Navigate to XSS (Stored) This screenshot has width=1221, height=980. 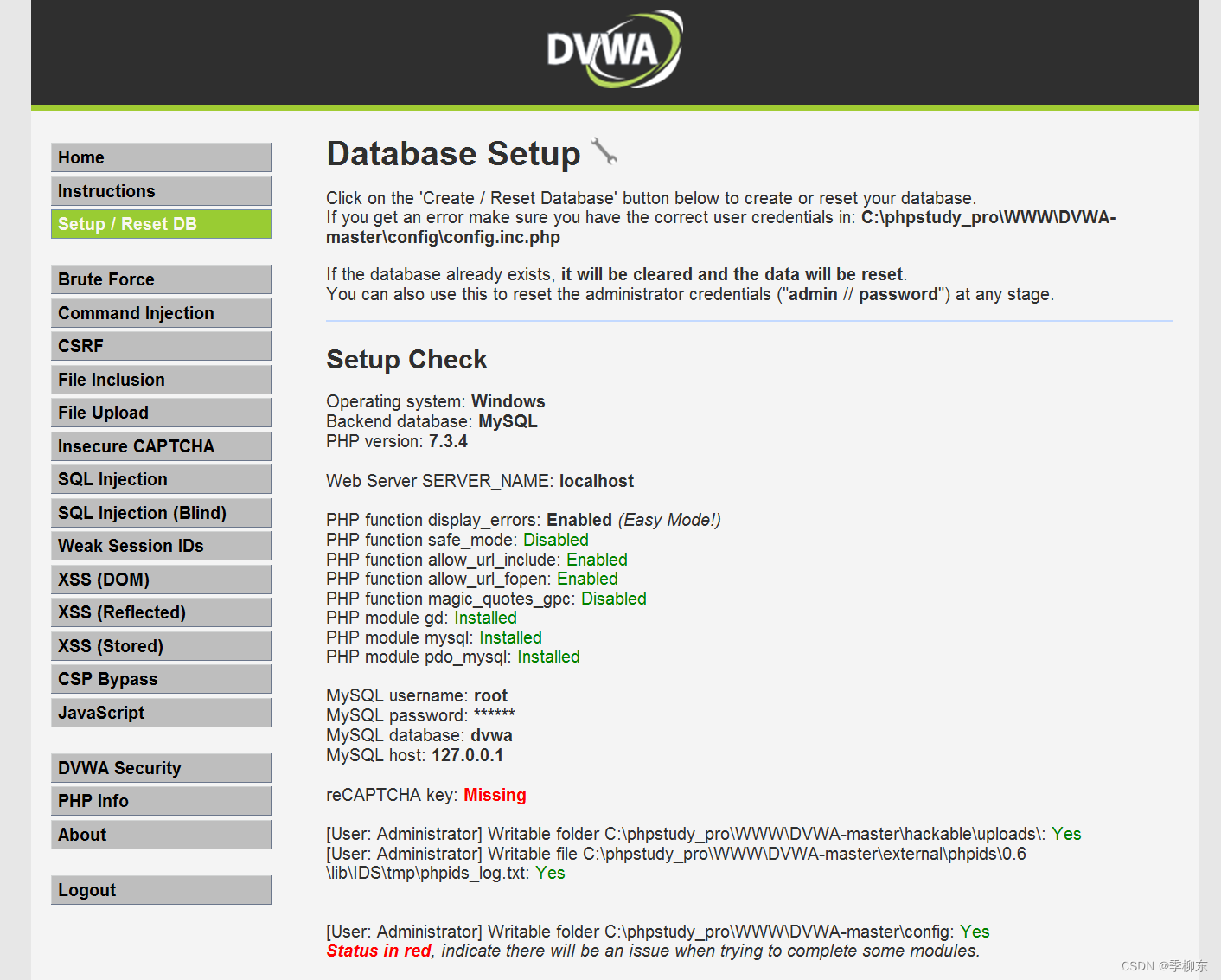161,646
